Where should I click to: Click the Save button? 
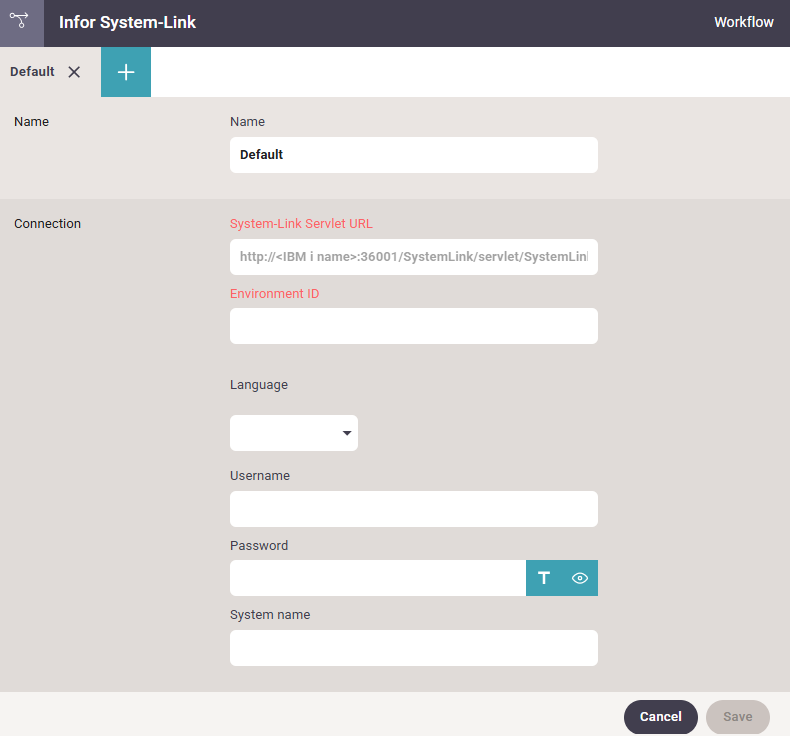pos(738,716)
